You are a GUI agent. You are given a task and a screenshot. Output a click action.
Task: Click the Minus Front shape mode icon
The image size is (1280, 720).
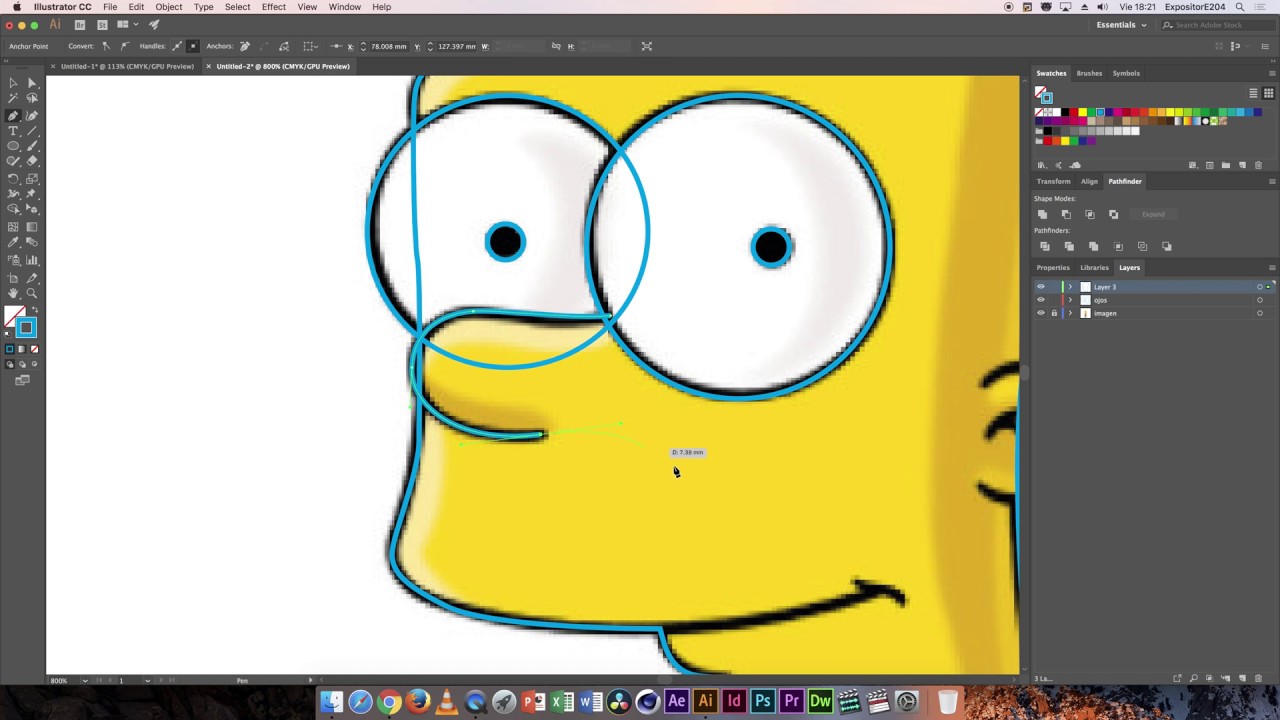point(1066,214)
